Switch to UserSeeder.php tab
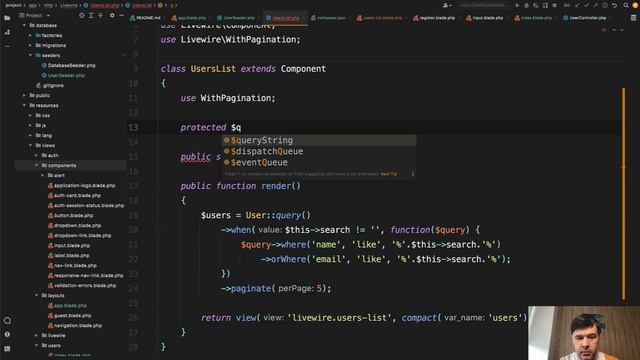 click(236, 18)
